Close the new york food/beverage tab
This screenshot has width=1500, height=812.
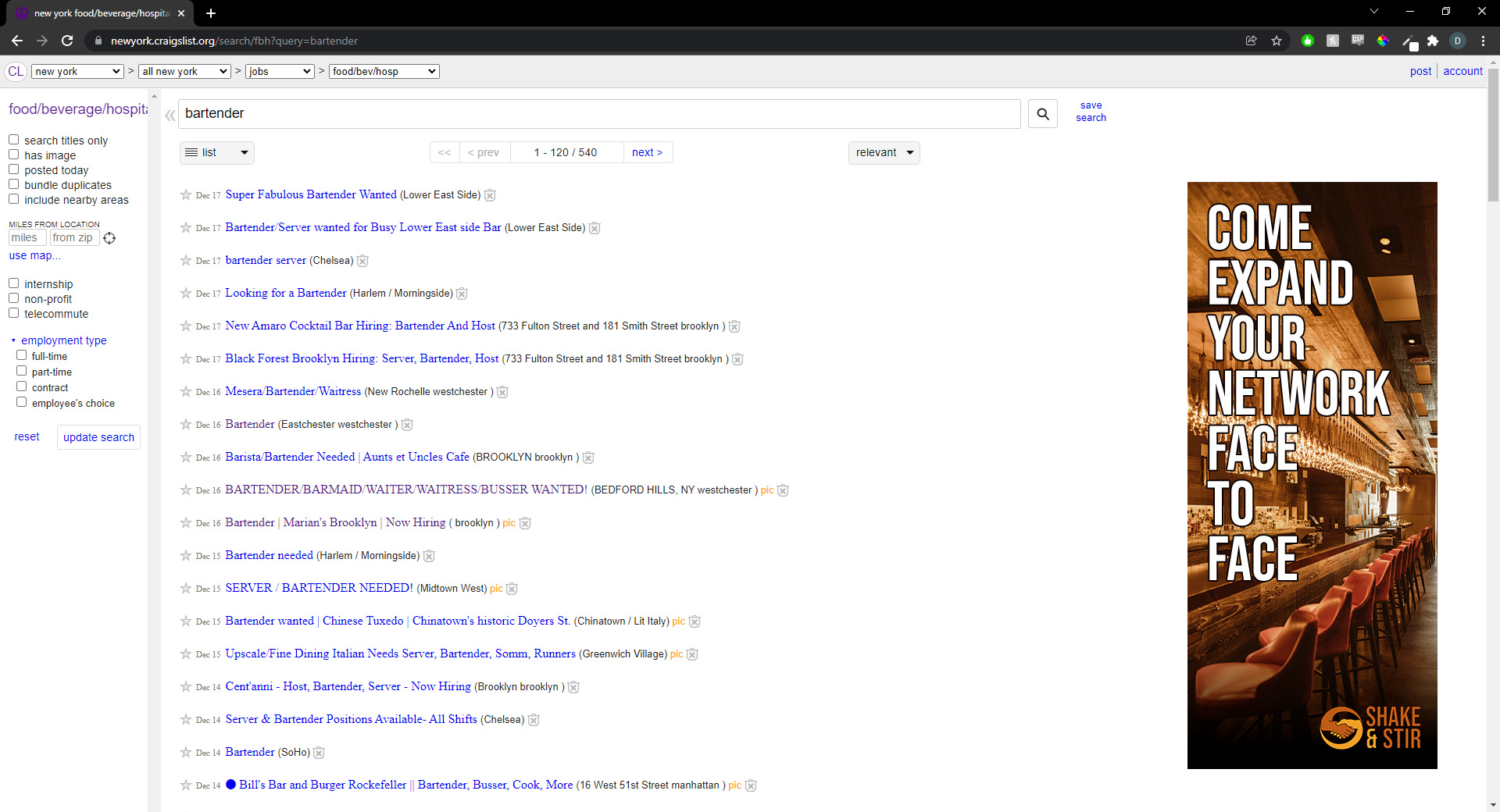pyautogui.click(x=181, y=13)
